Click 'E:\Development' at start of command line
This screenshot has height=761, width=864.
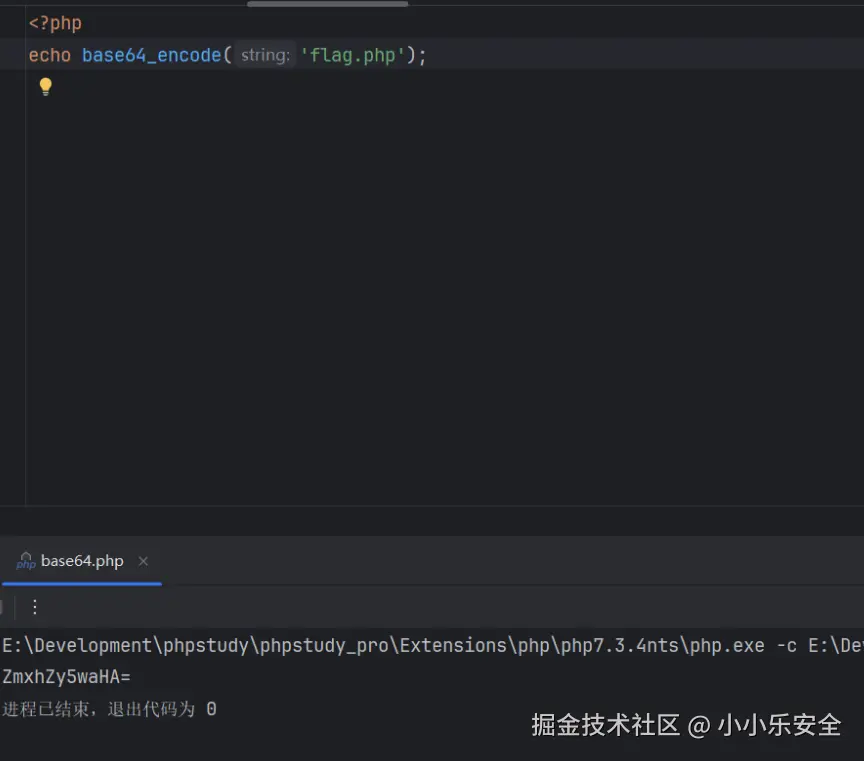(x=77, y=646)
